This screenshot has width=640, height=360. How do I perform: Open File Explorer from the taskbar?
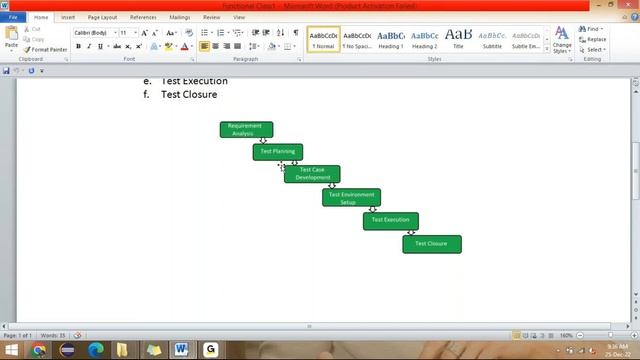(x=122, y=350)
